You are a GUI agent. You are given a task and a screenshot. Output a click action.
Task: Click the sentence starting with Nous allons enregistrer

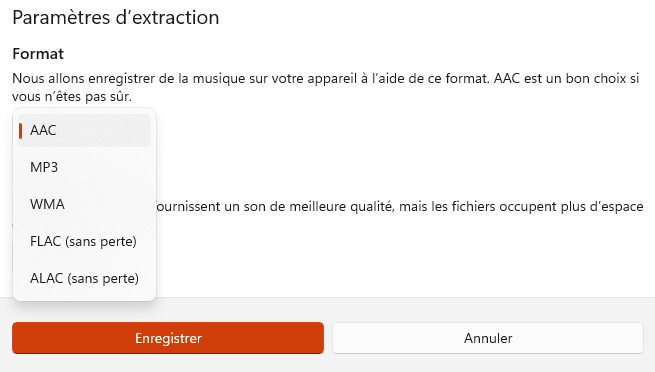pyautogui.click(x=251, y=78)
